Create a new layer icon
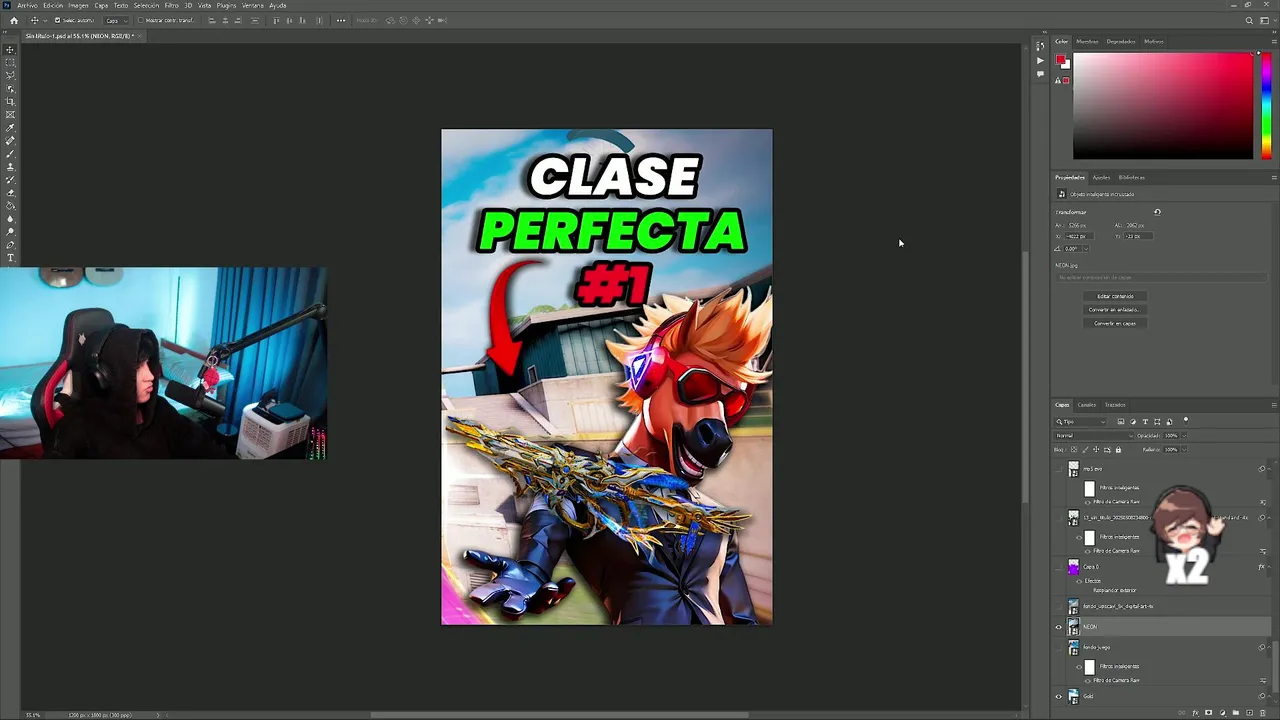Screen dimensions: 1280x720 point(1250,713)
